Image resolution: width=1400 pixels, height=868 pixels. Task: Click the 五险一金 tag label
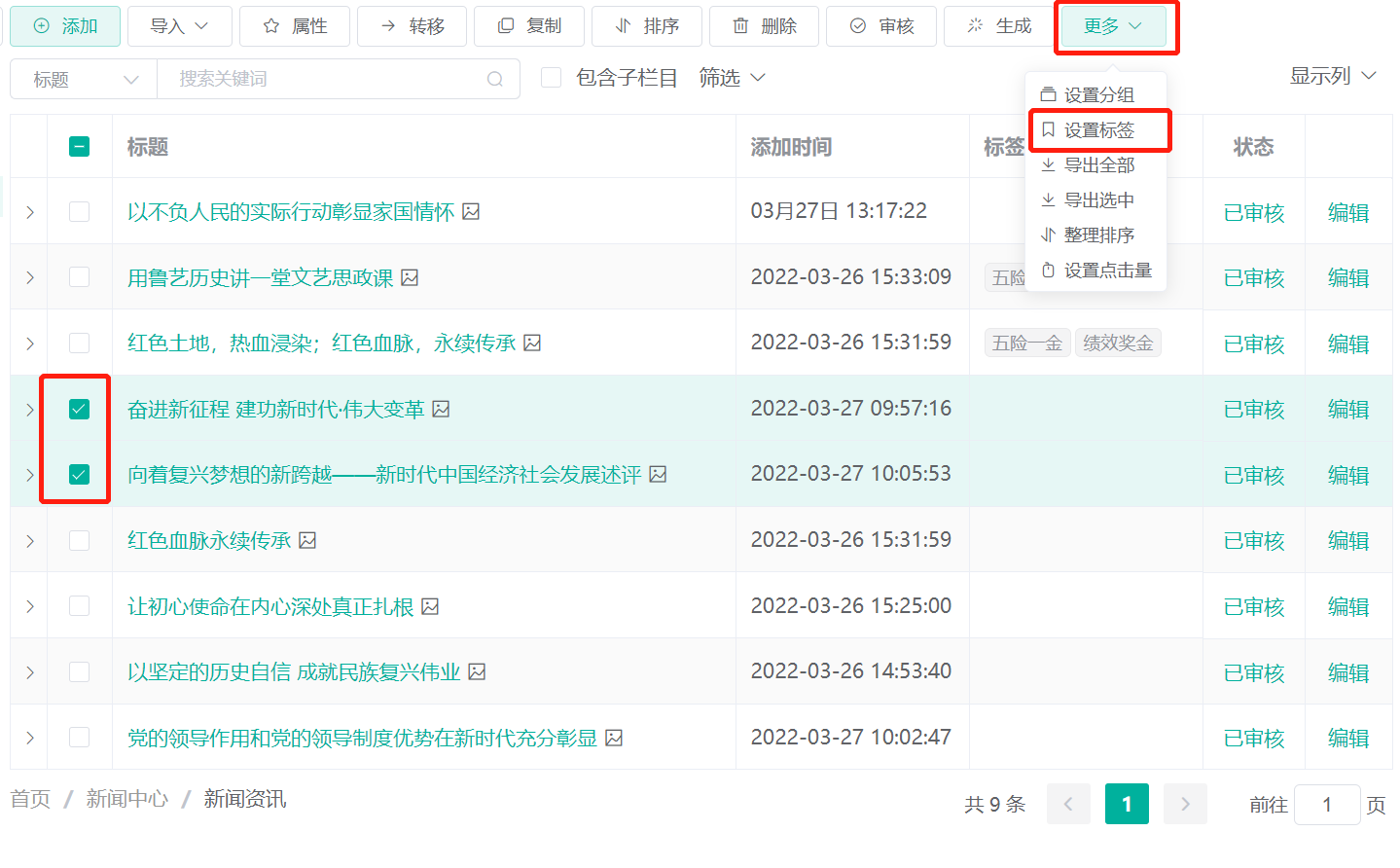(x=1026, y=342)
